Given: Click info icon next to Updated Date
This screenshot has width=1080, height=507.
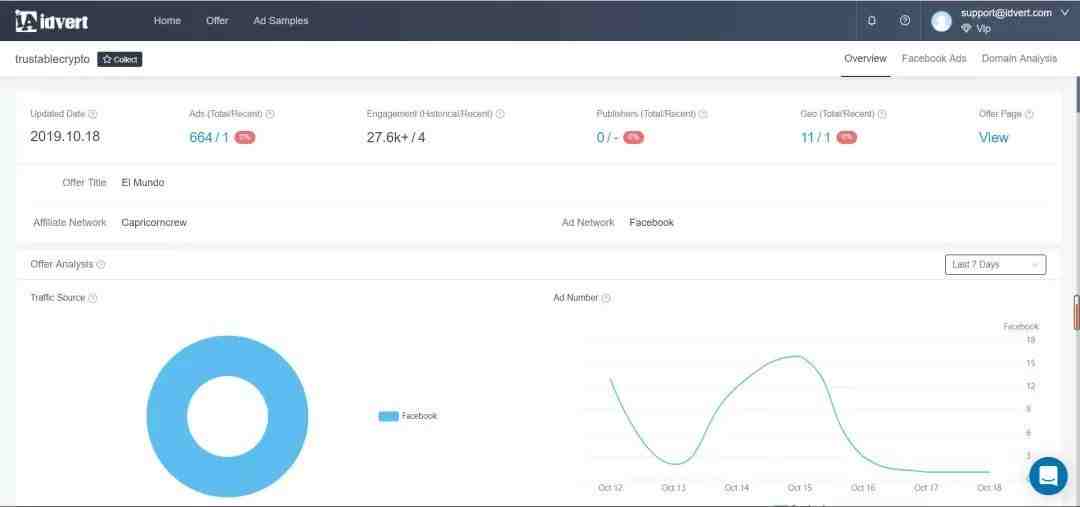Looking at the screenshot, I should pos(93,114).
